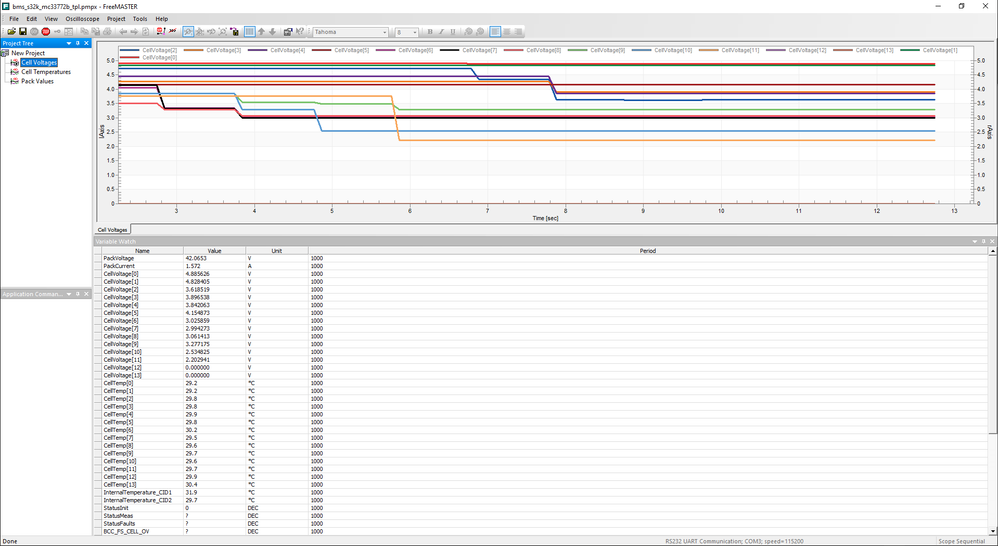Select Cell Temperatures scope in tree
This screenshot has height=546, width=998.
coord(46,72)
